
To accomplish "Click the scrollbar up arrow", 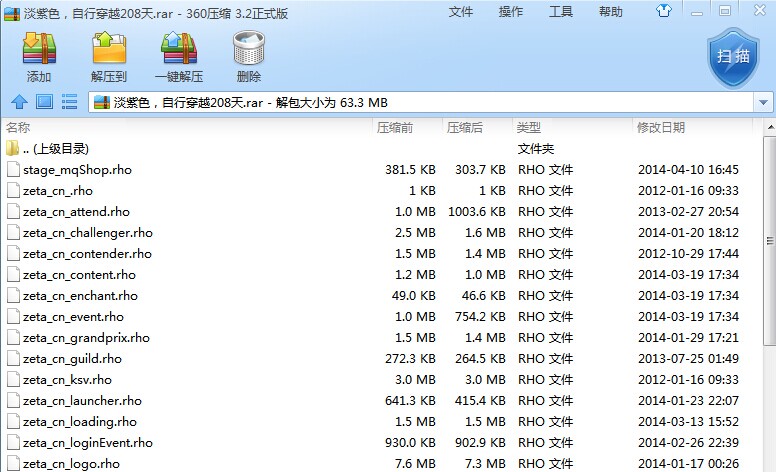I will tap(770, 128).
